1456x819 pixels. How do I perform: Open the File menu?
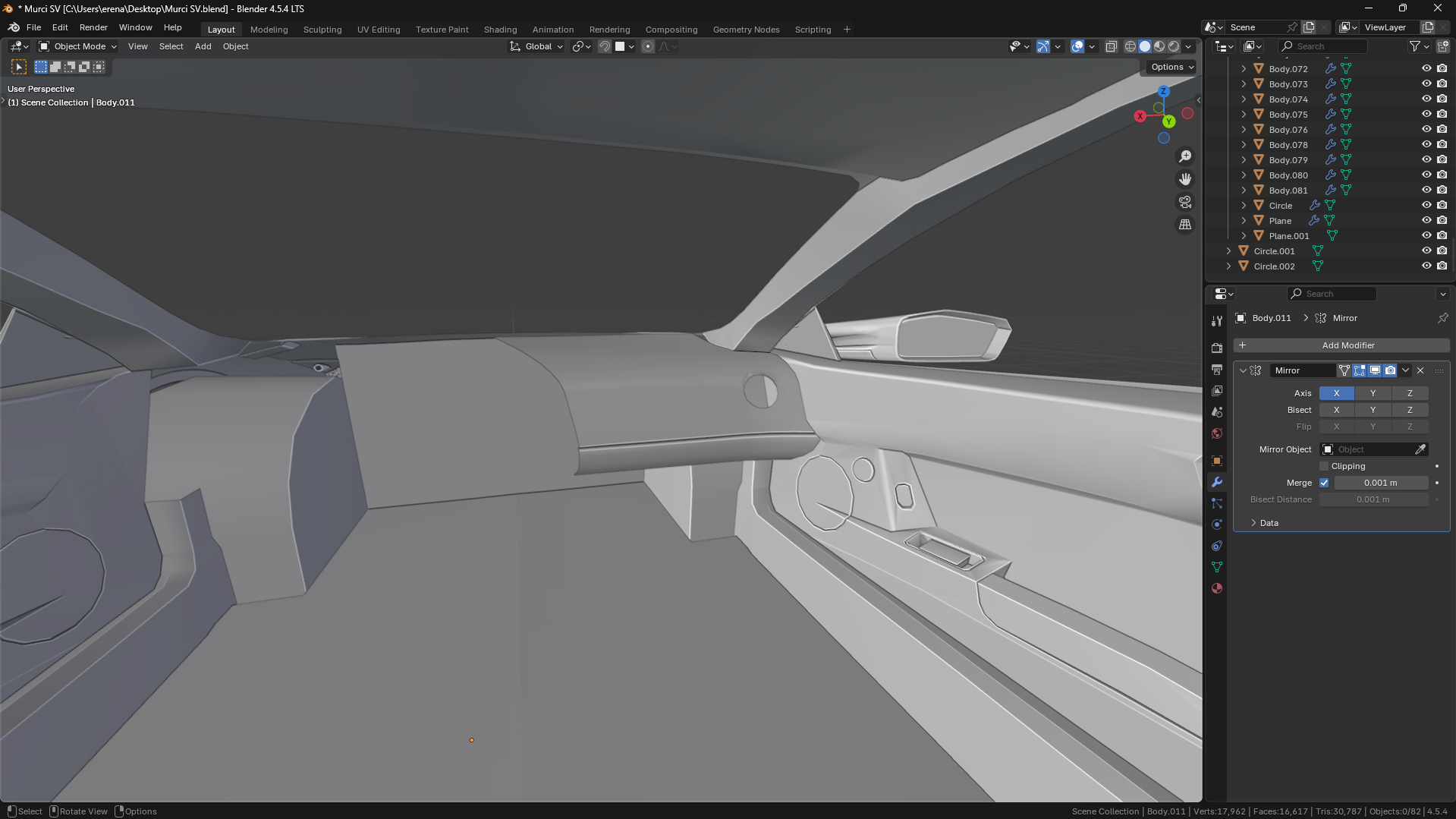(33, 27)
